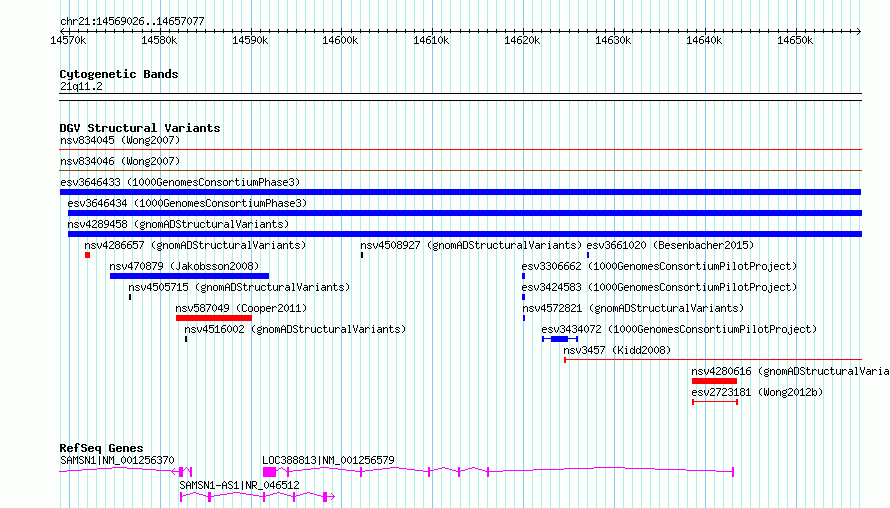Click the chr21:14569026..14657077 coordinates text
890x508 pixels.
[132, 22]
